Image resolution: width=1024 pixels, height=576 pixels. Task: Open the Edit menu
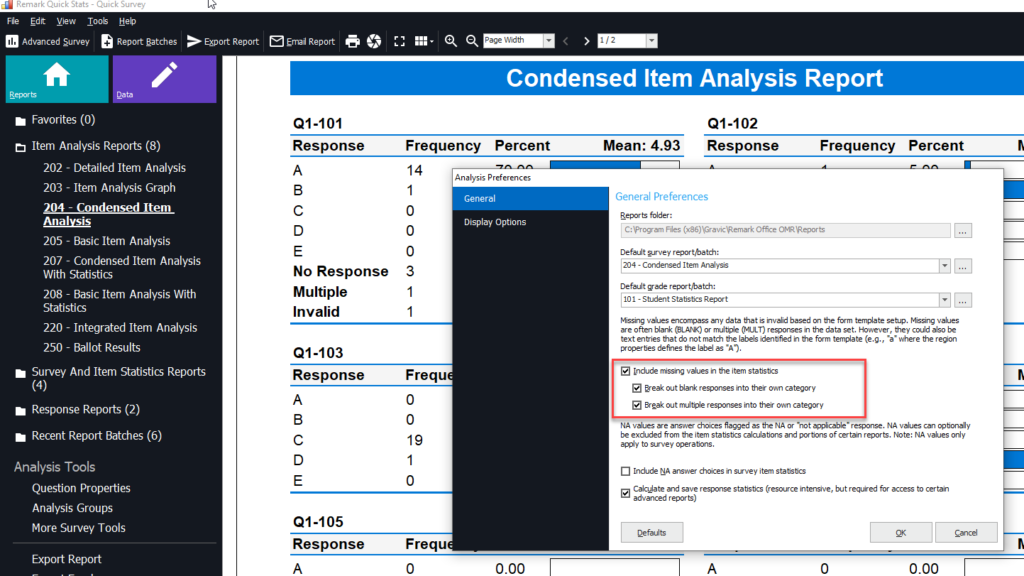point(37,21)
